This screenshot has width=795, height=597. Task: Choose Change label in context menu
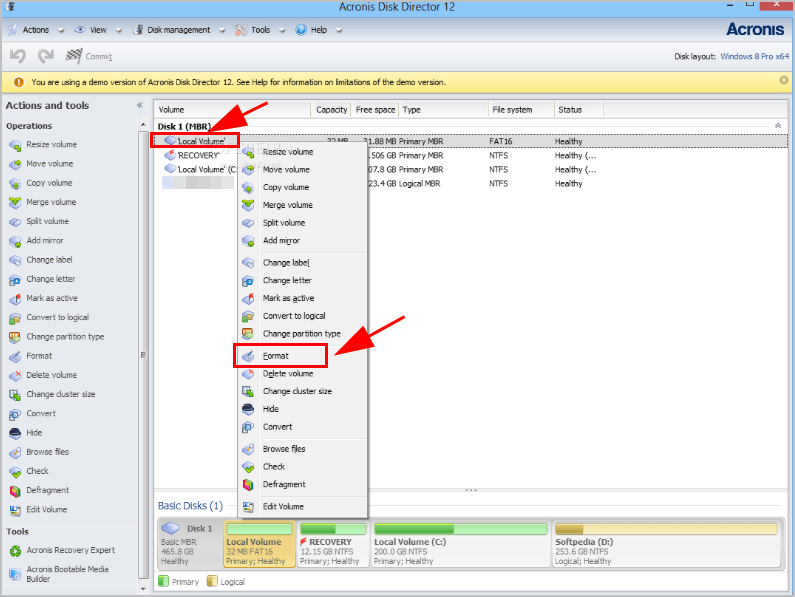click(x=302, y=263)
